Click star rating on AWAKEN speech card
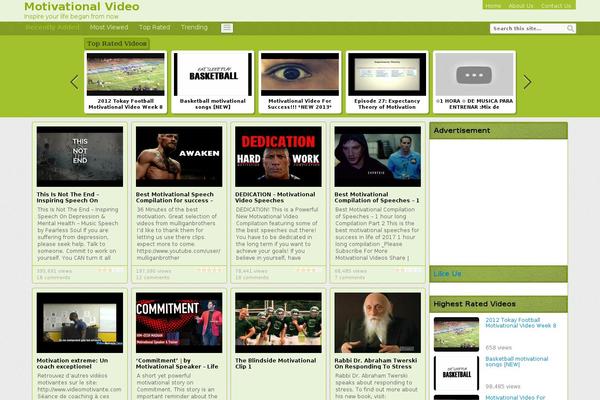This screenshot has width=600, height=400. pos(210,271)
